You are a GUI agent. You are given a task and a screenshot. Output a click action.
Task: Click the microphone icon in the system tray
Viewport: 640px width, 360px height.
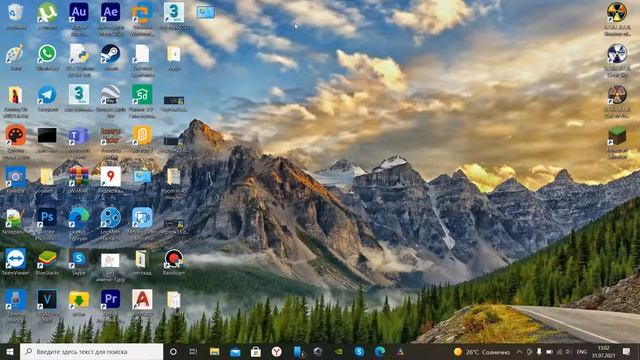click(539, 351)
